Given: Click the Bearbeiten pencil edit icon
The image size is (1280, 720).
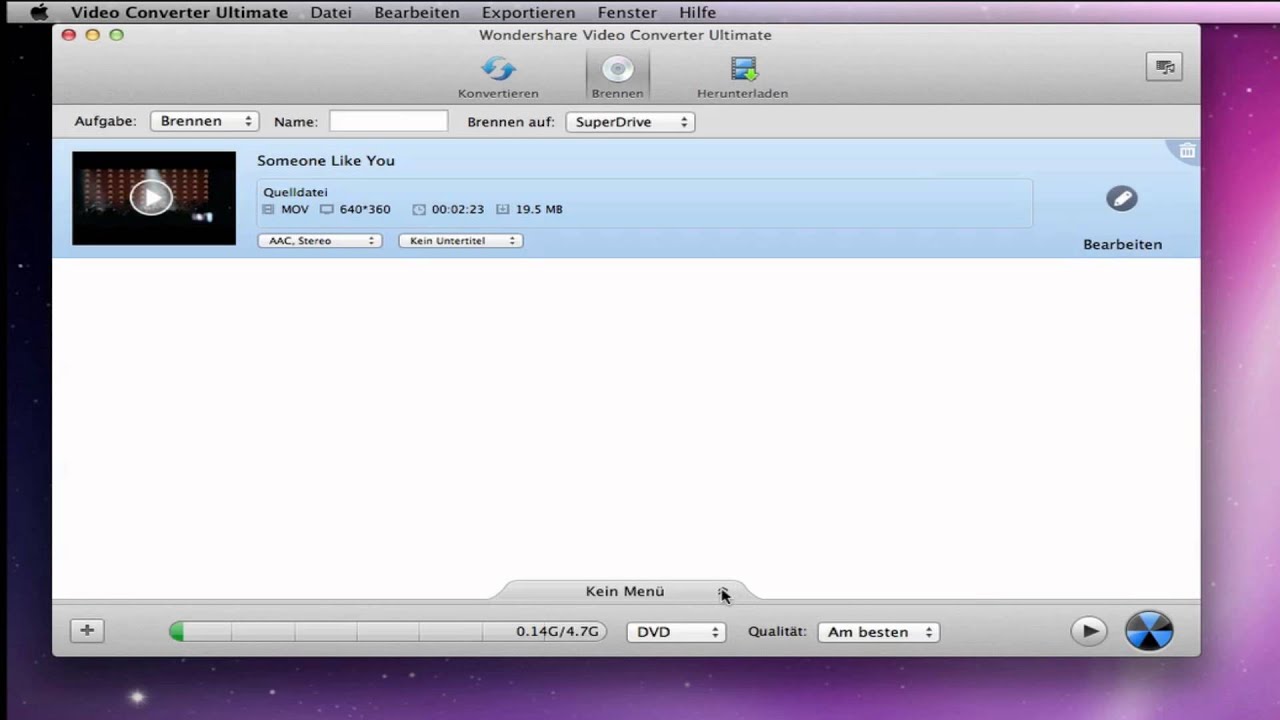Looking at the screenshot, I should [x=1122, y=198].
